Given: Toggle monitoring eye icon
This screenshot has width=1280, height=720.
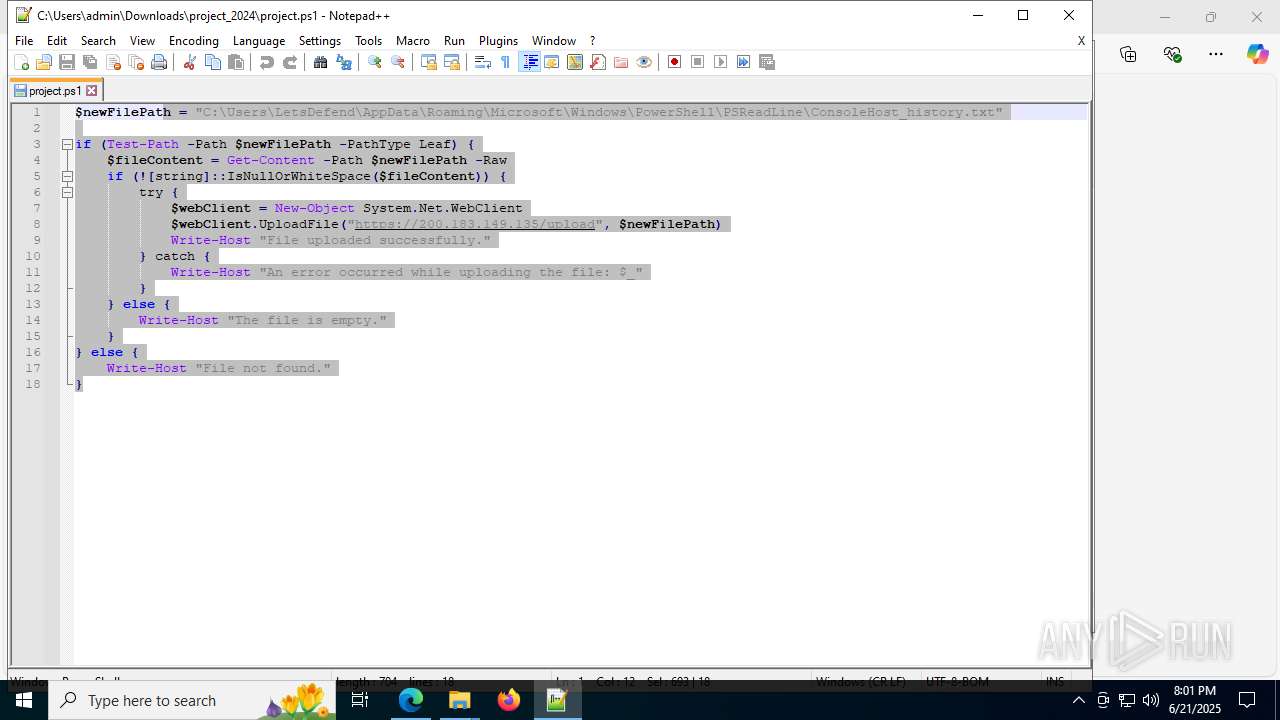Looking at the screenshot, I should click(644, 62).
